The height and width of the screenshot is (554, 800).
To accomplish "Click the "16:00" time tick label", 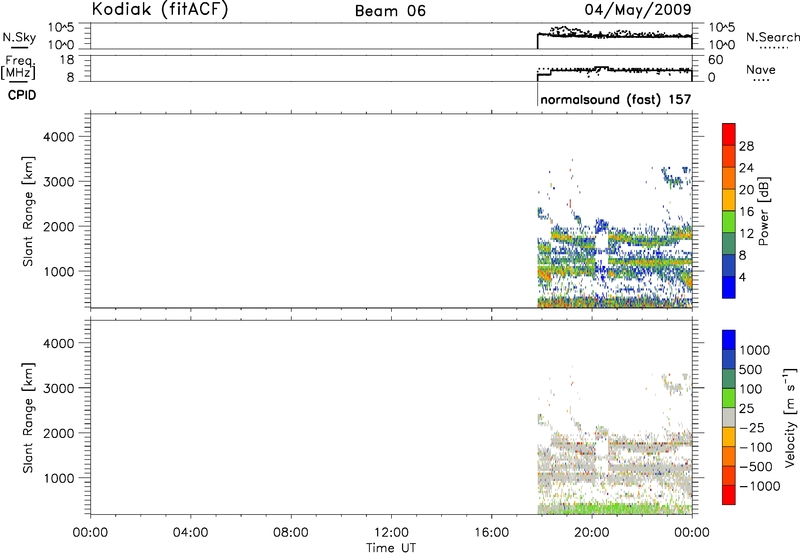I will pos(491,533).
